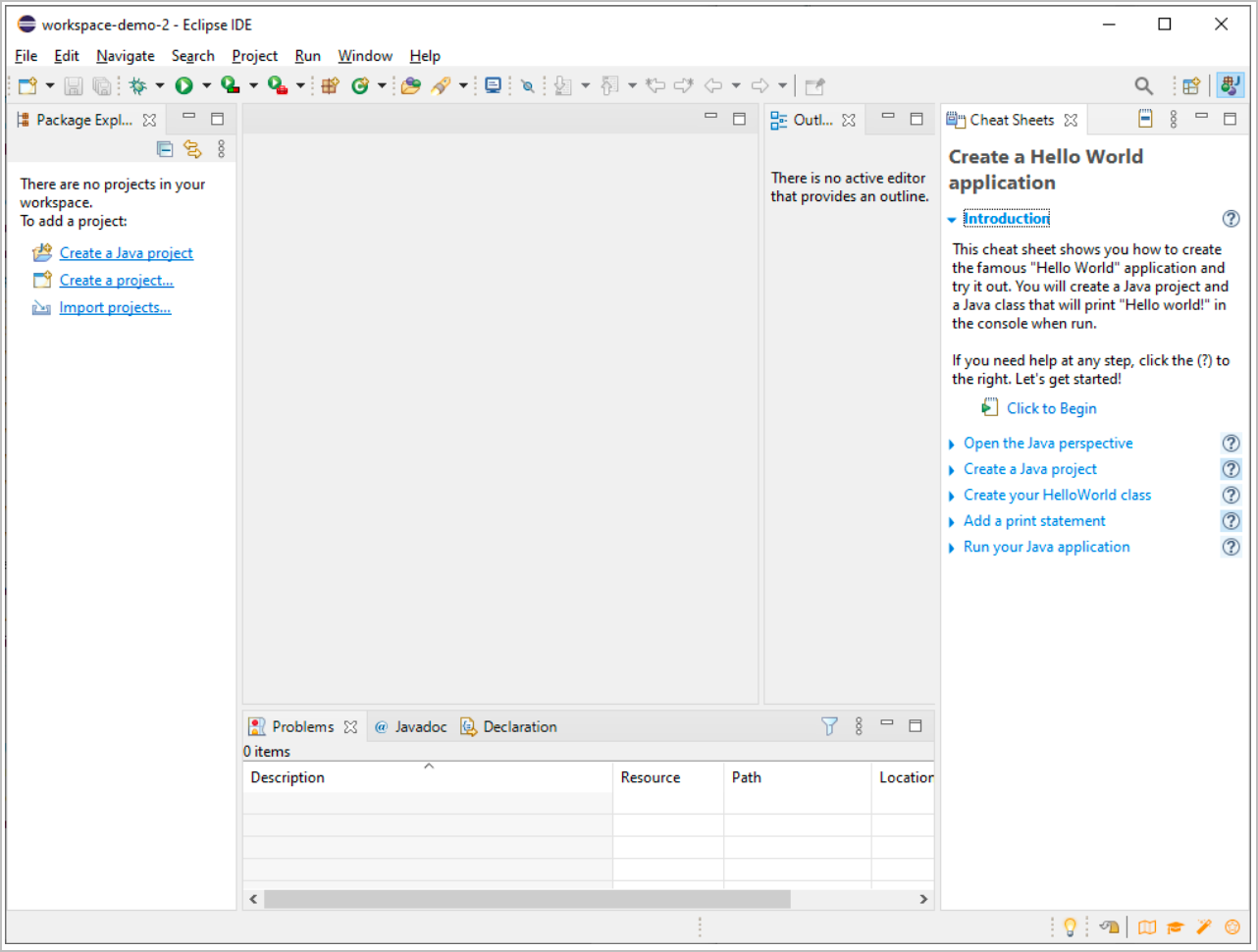Screen dimensions: 1258x952
Task: Click the star What's New icon
Action: tap(1232, 926)
